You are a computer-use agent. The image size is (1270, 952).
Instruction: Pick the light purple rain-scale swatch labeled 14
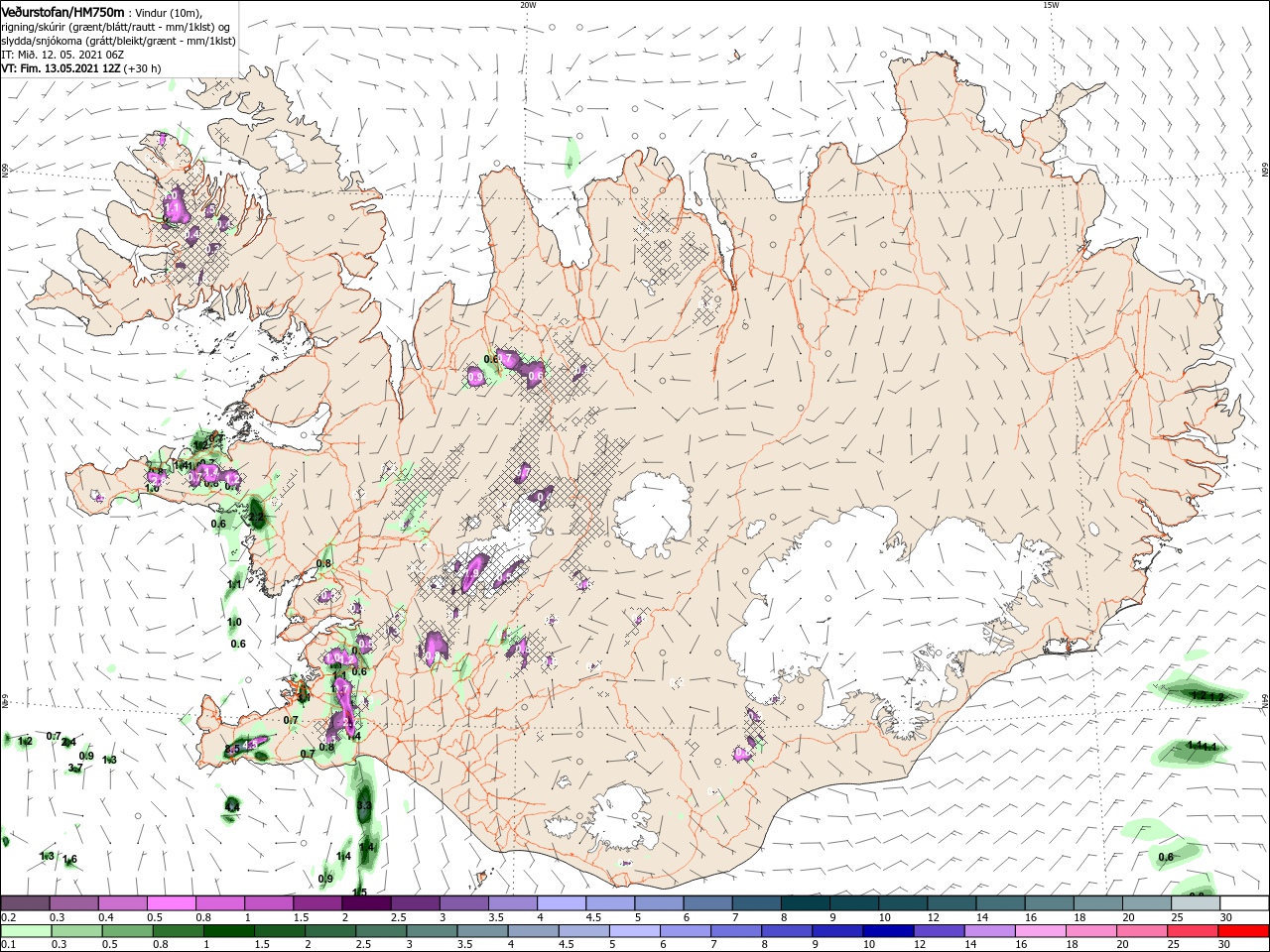[989, 930]
